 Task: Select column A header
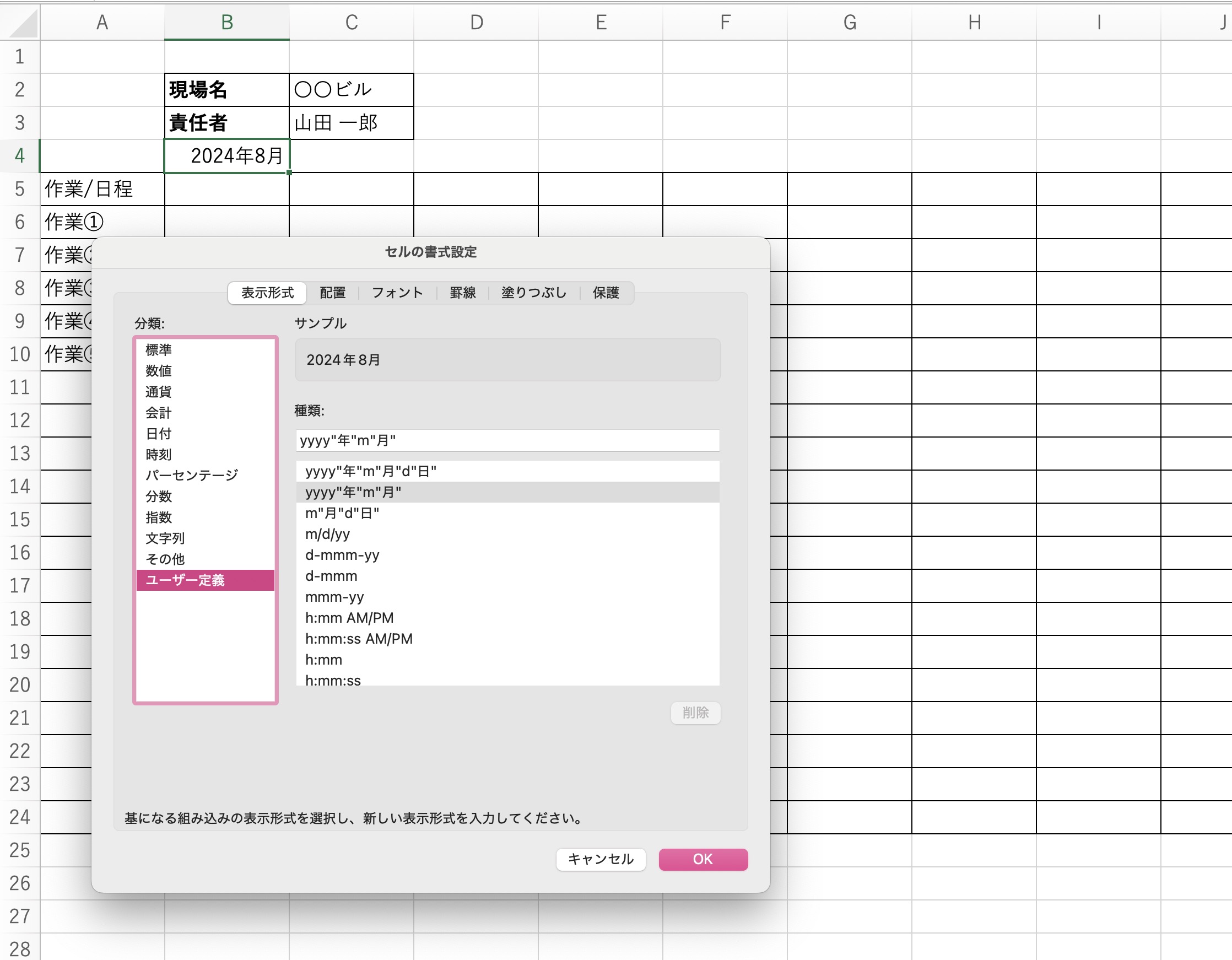pos(102,23)
